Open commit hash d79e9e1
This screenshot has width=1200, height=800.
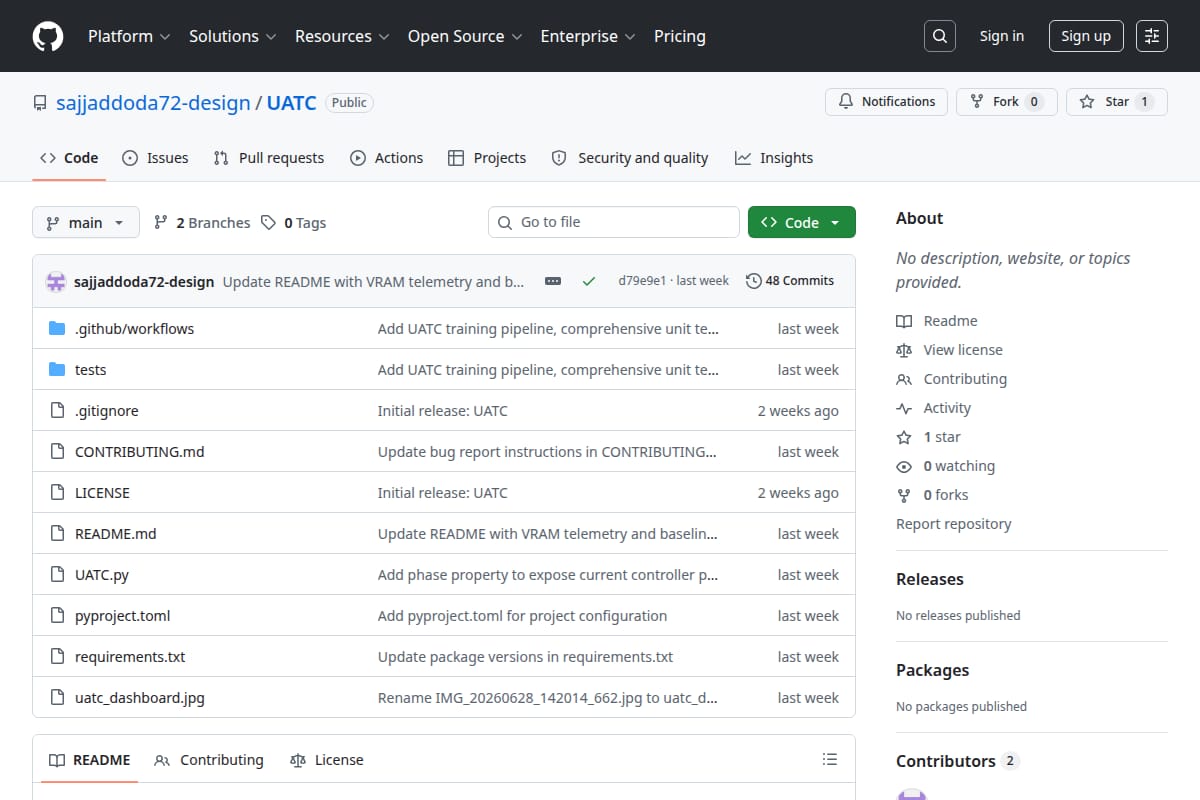[x=642, y=281]
